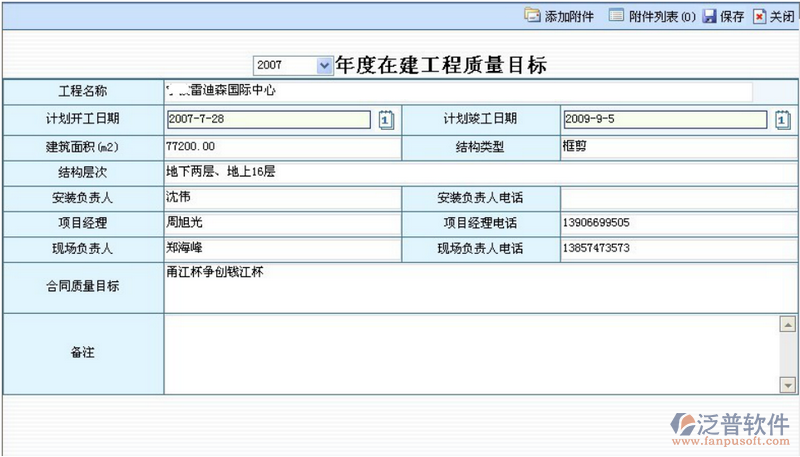Click inside the 备注 remarks text area
Viewport: 800px width, 457px height.
point(470,354)
